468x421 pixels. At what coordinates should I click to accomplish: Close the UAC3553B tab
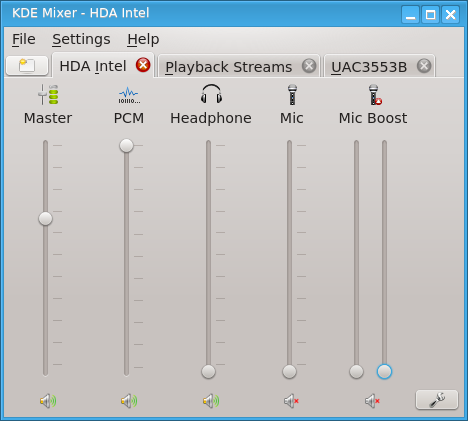tap(424, 66)
